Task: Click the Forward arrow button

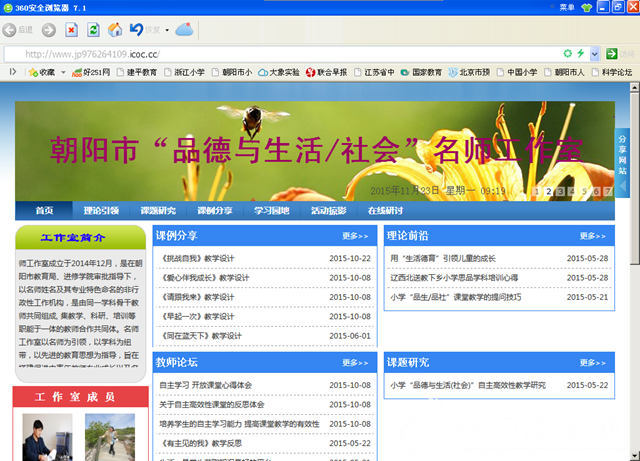Action: click(49, 30)
